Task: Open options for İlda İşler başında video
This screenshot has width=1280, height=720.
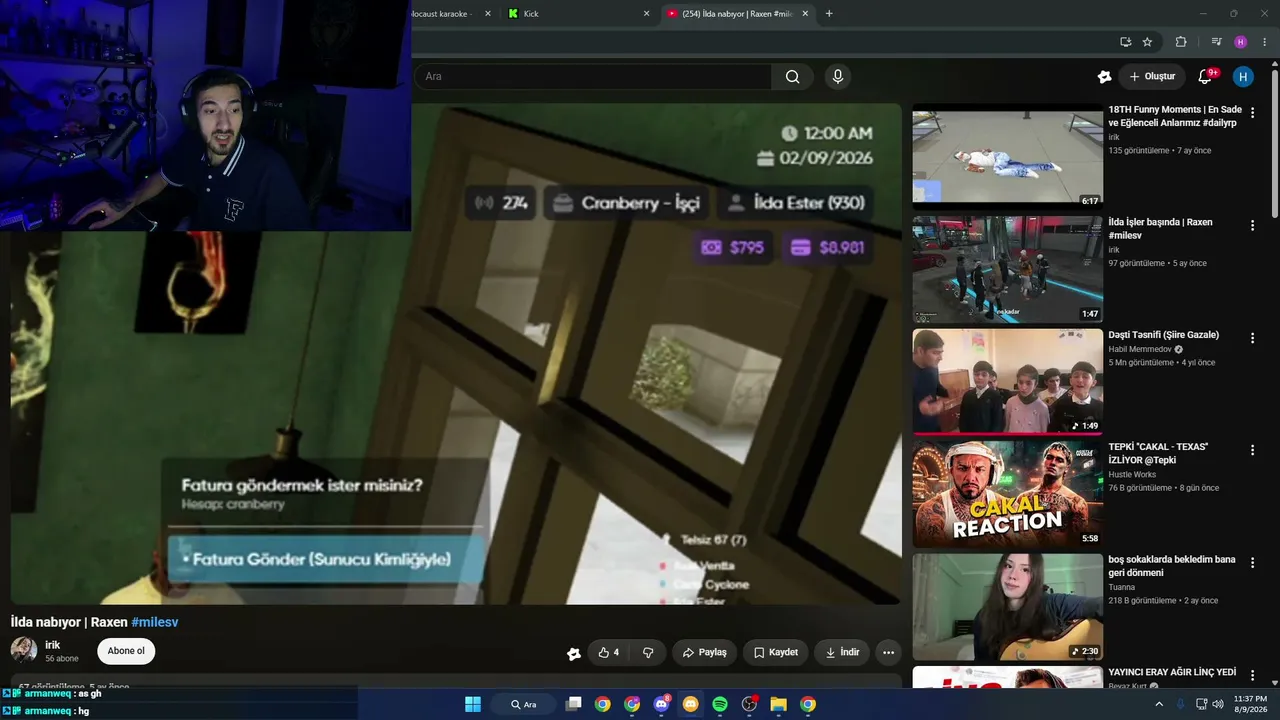Action: [1252, 226]
